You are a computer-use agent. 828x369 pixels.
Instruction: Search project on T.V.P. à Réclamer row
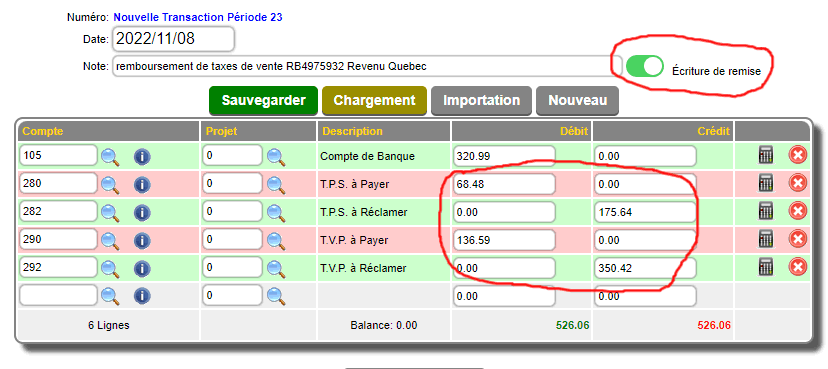pos(276,269)
